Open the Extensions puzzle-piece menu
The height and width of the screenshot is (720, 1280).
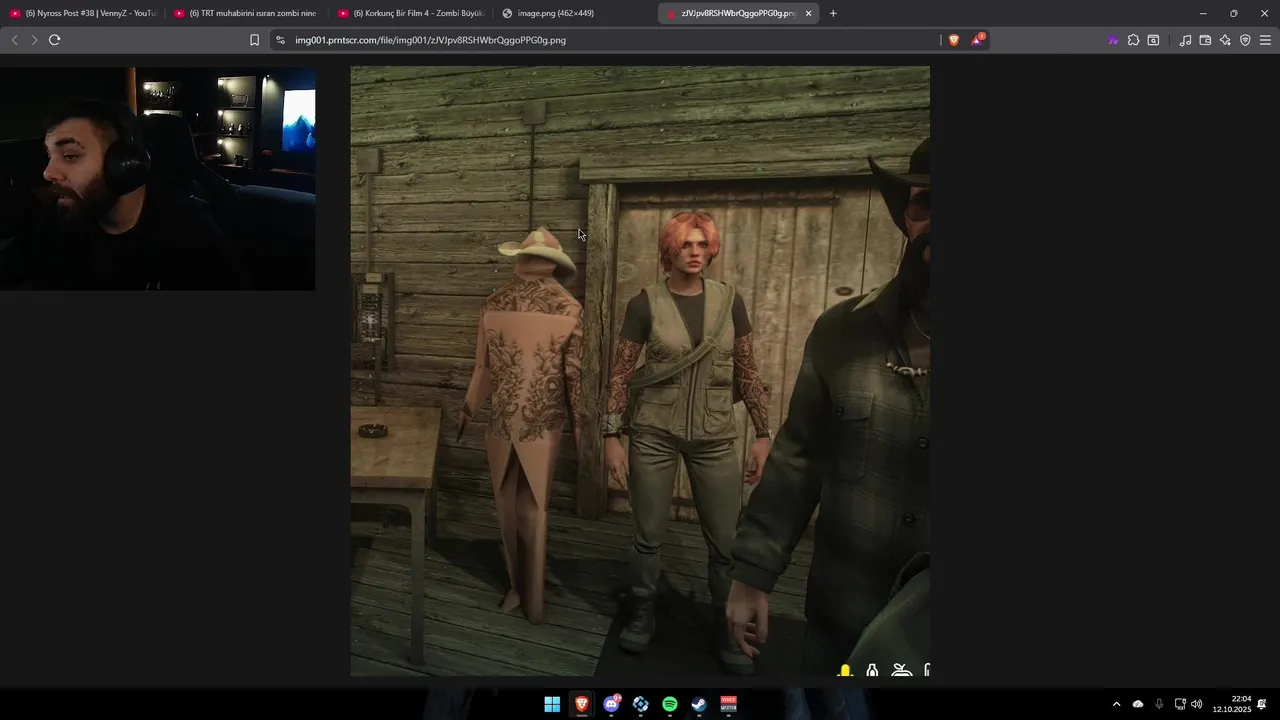[x=1133, y=40]
